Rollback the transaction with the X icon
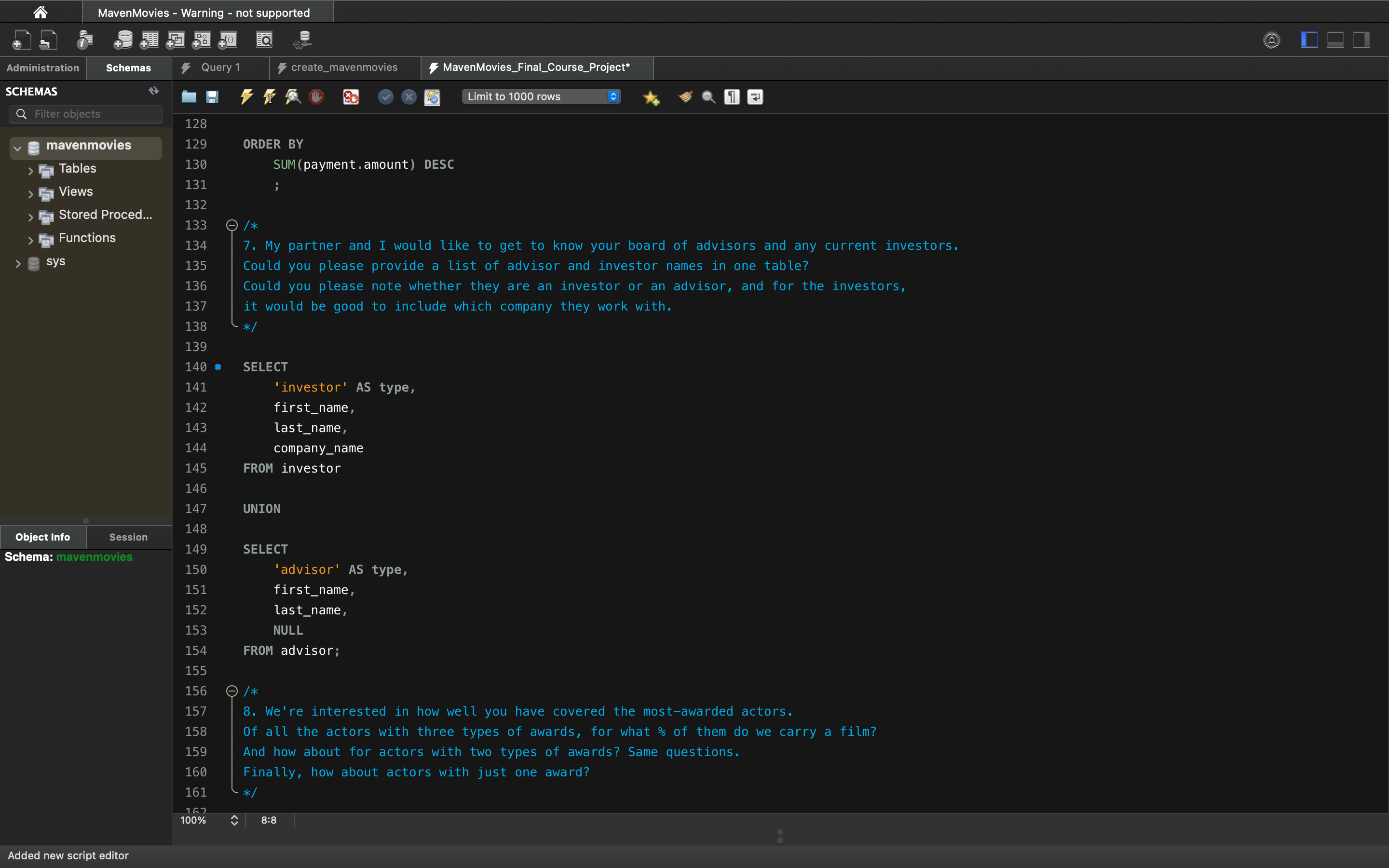This screenshot has height=868, width=1389. tap(409, 96)
